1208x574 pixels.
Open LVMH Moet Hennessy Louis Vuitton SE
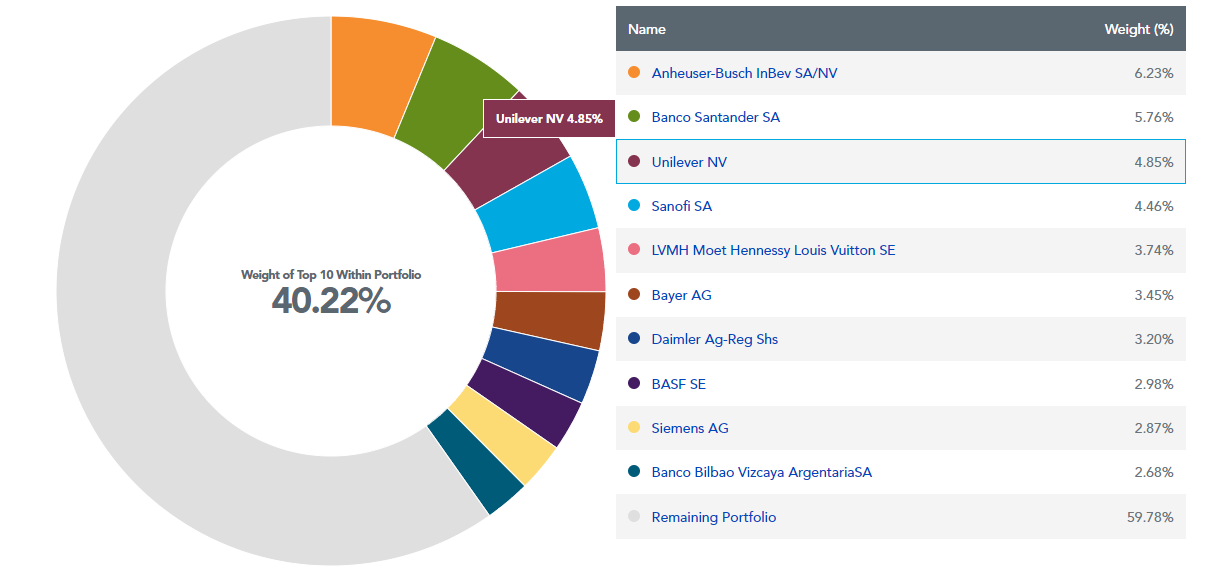click(773, 250)
